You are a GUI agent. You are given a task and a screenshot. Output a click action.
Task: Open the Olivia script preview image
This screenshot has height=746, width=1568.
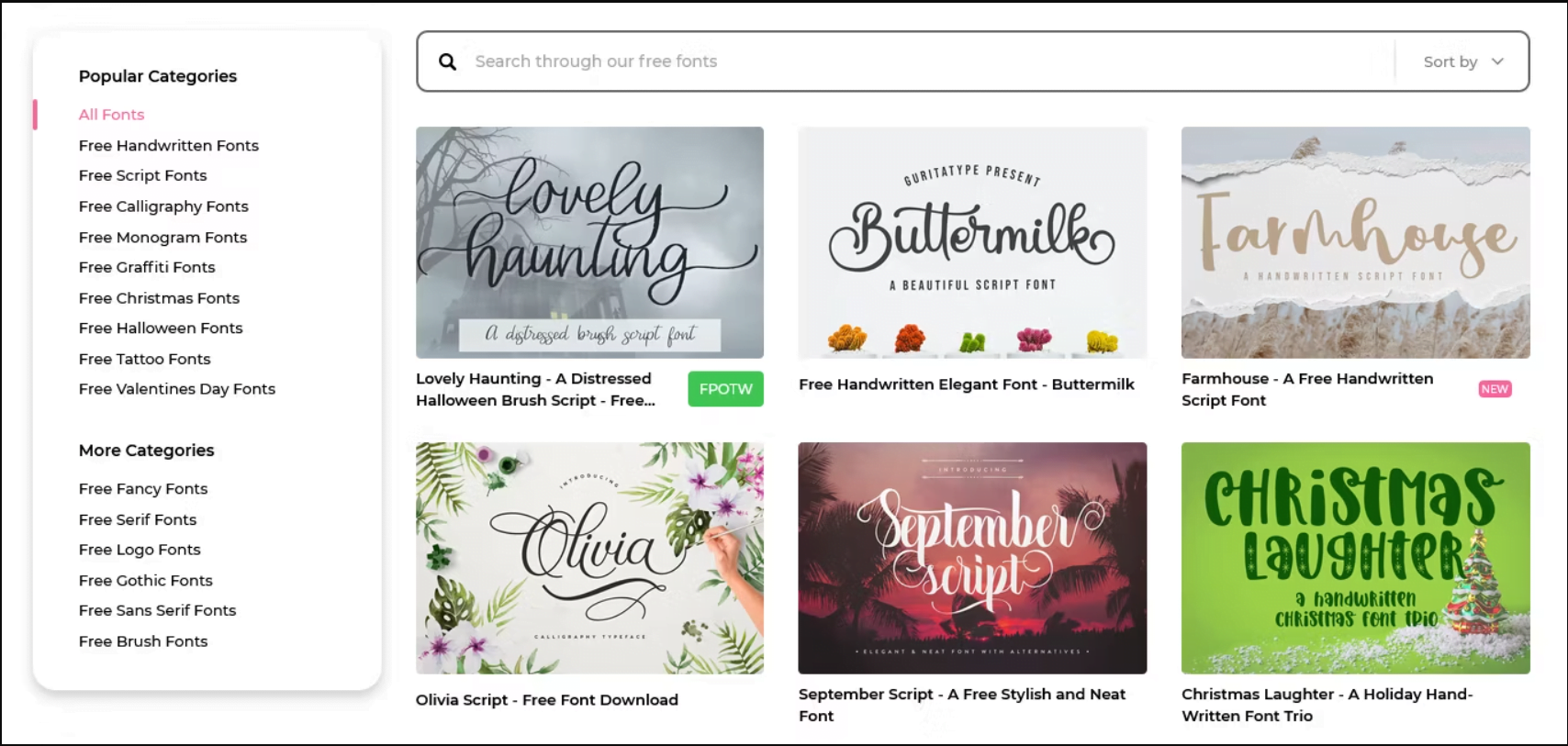point(589,558)
